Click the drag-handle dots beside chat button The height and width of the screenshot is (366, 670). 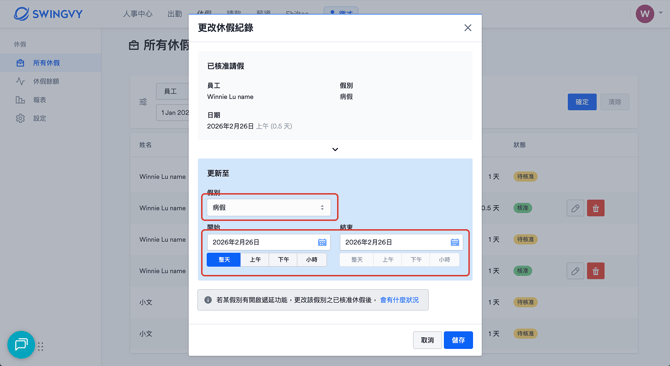pyautogui.click(x=41, y=346)
